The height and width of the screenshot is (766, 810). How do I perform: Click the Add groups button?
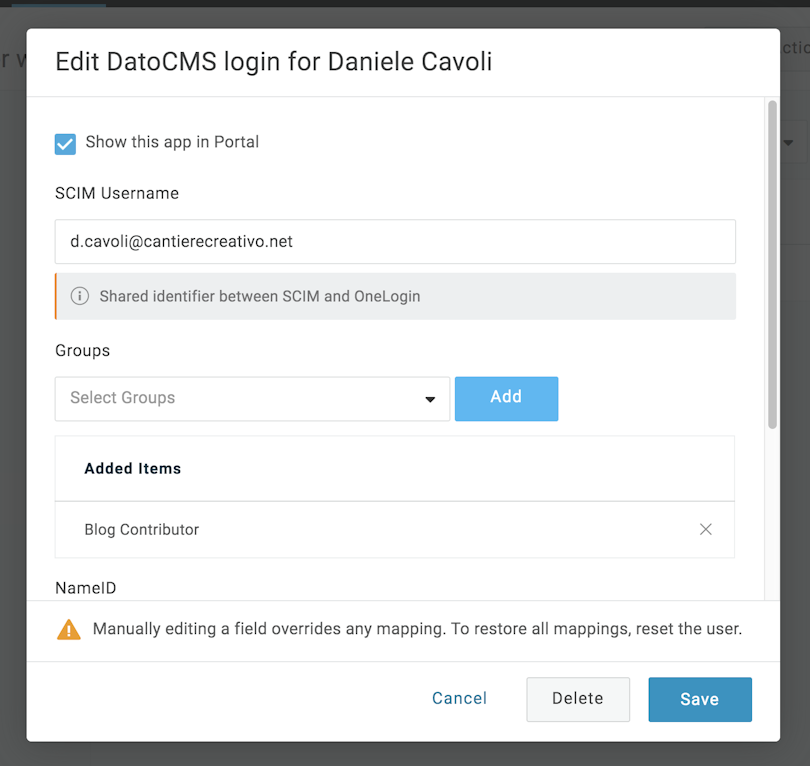tap(506, 398)
